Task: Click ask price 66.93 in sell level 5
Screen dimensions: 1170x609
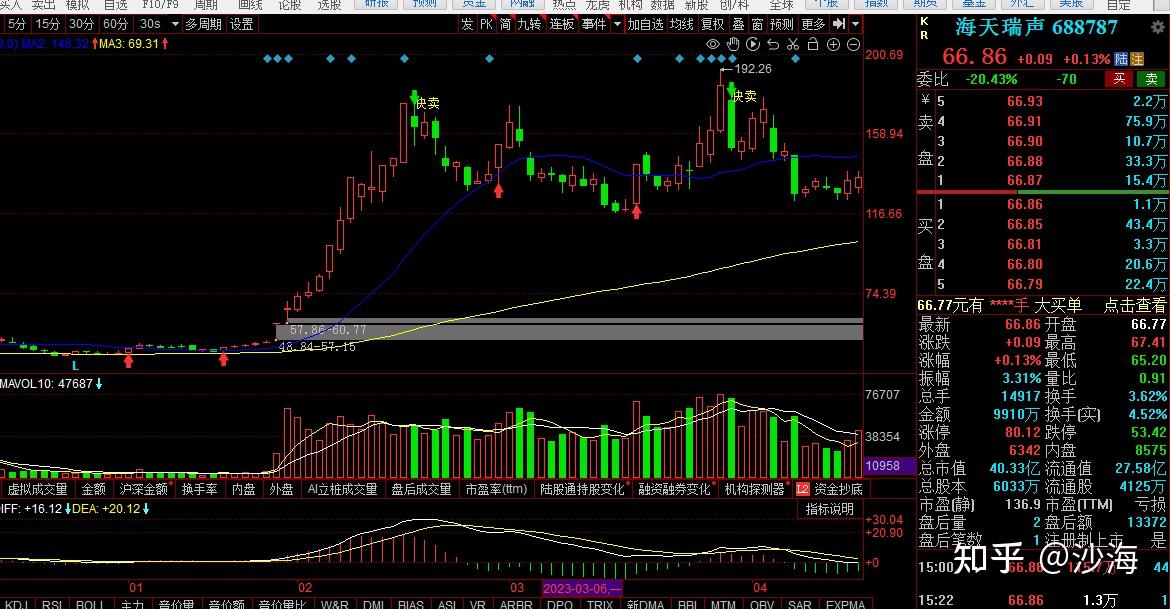Action: pos(1024,102)
